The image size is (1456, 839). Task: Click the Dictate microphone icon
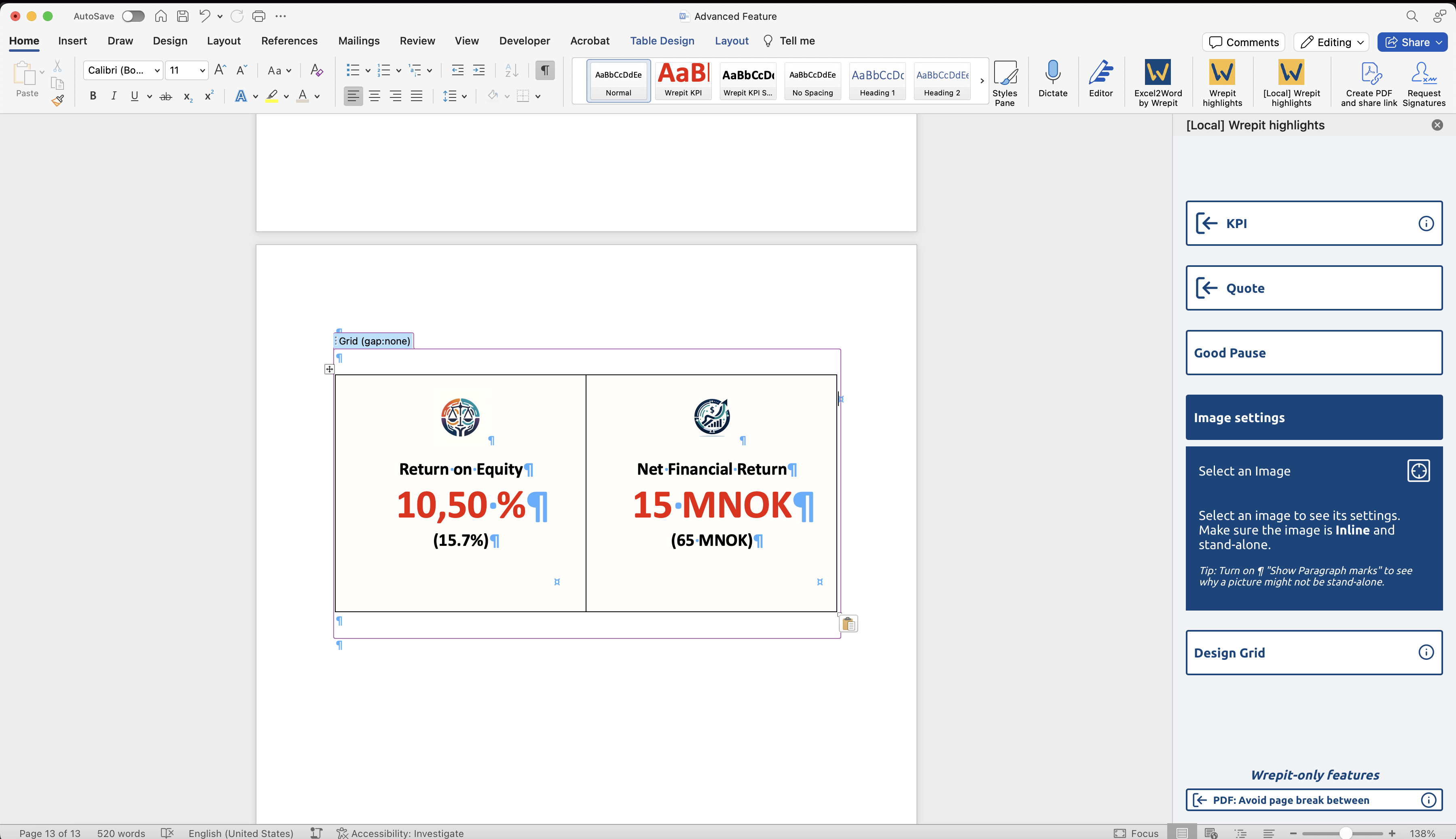point(1052,79)
